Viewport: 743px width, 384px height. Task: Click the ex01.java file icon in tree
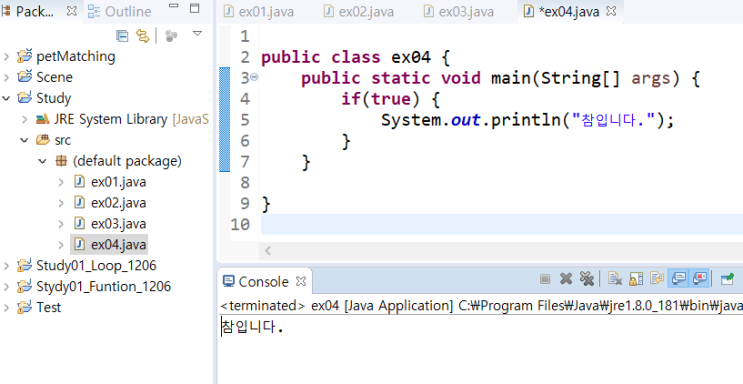(x=80, y=182)
